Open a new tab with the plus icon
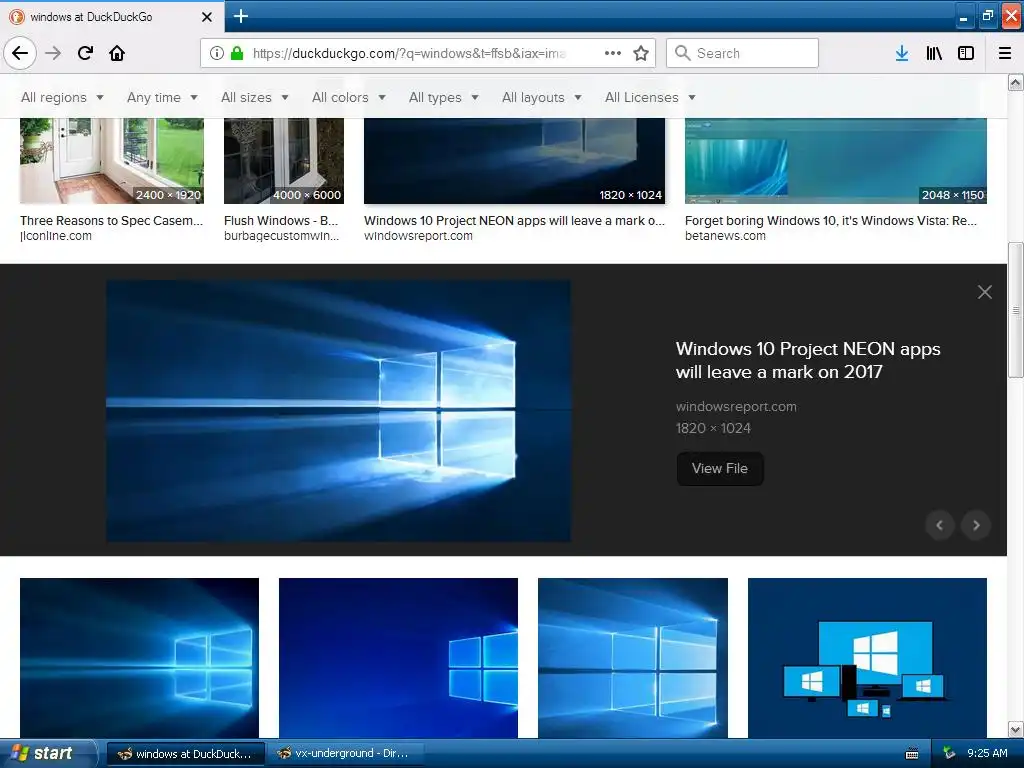The width and height of the screenshot is (1024, 768). click(x=240, y=16)
